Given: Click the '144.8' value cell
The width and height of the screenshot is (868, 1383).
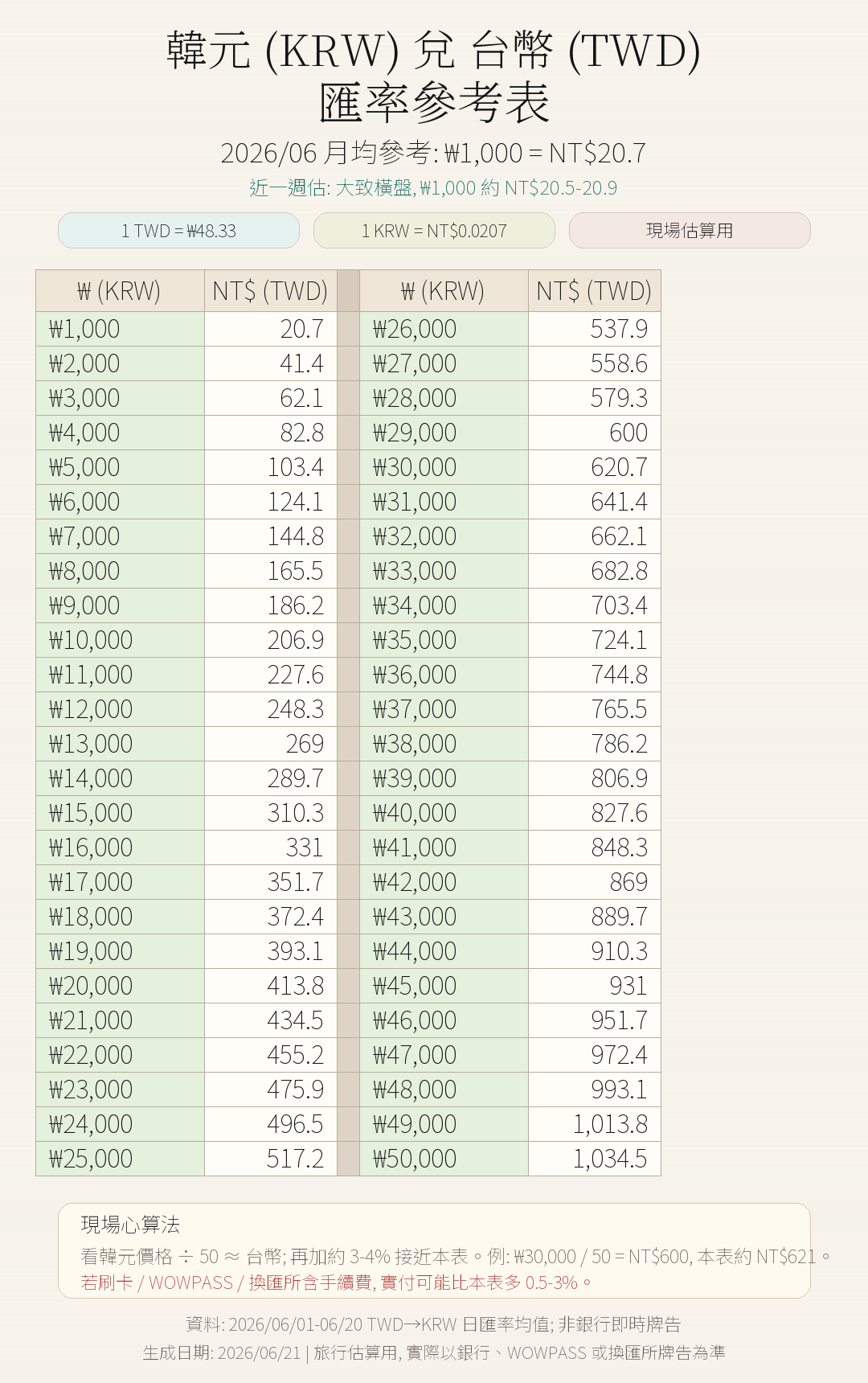Looking at the screenshot, I should click(x=270, y=536).
